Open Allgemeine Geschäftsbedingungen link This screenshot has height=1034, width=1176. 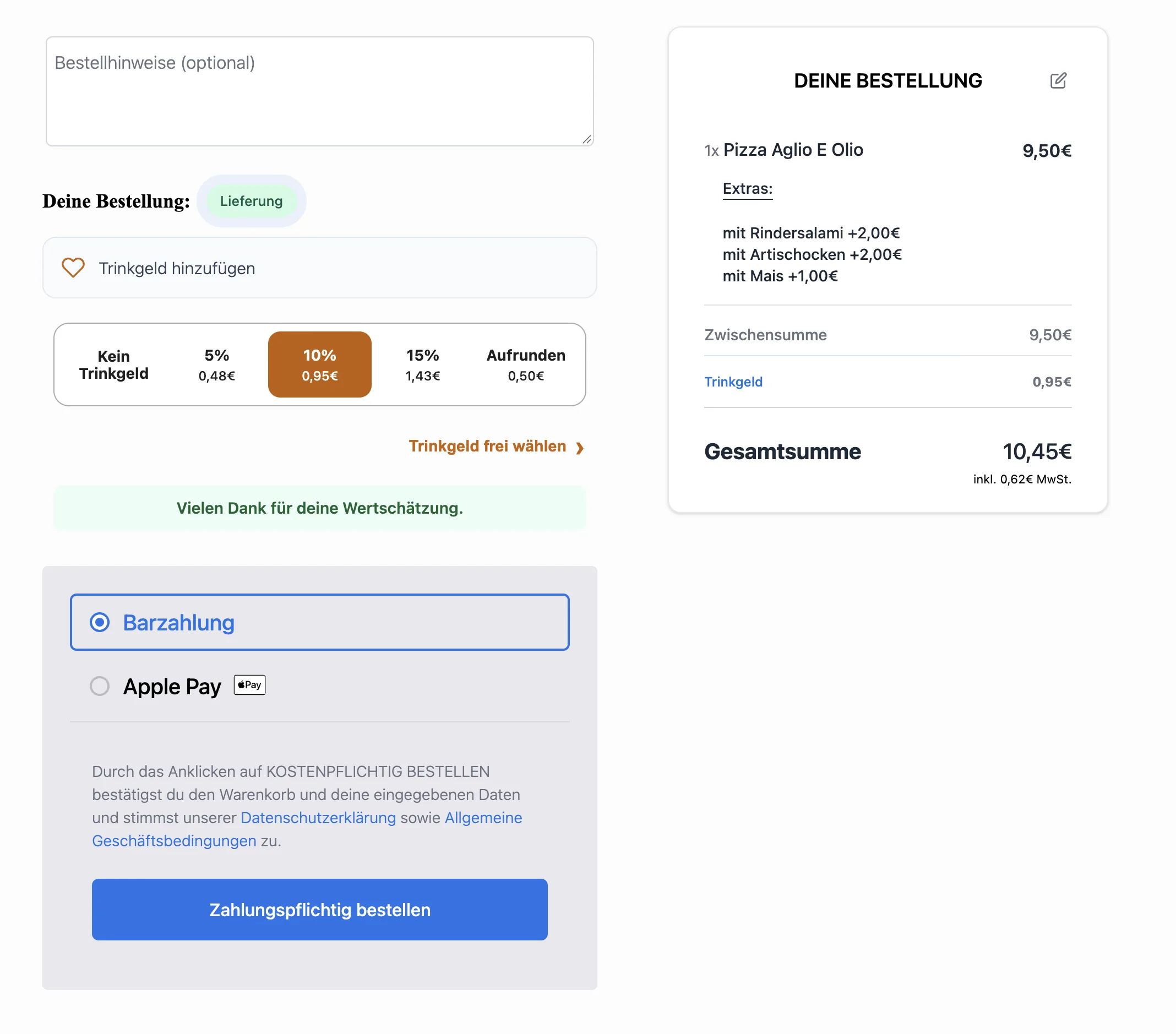coord(307,829)
